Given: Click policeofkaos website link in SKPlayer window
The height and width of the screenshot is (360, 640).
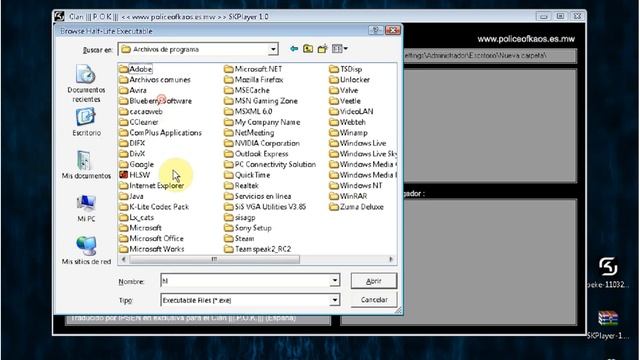Looking at the screenshot, I should 526,39.
